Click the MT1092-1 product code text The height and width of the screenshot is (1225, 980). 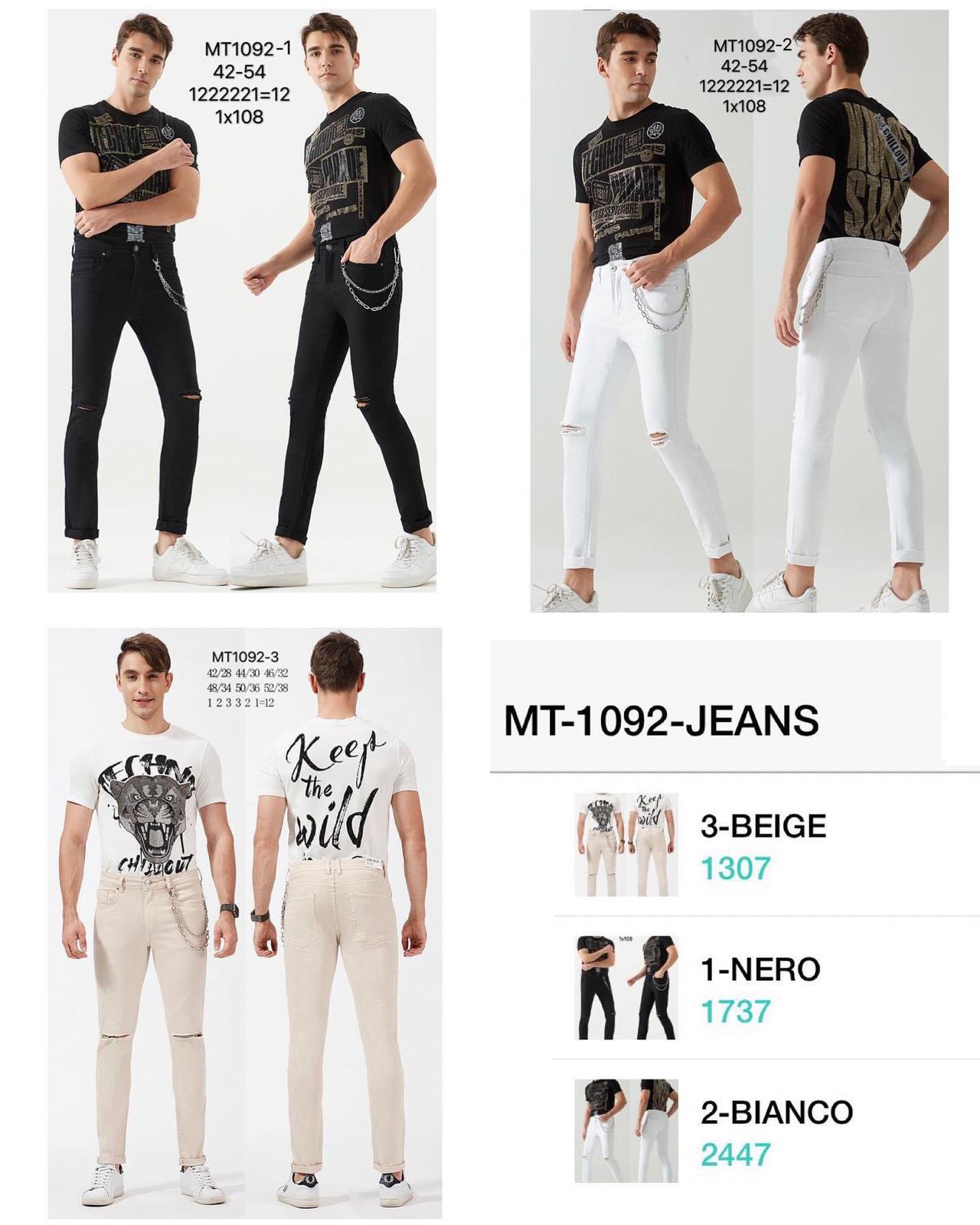point(247,50)
